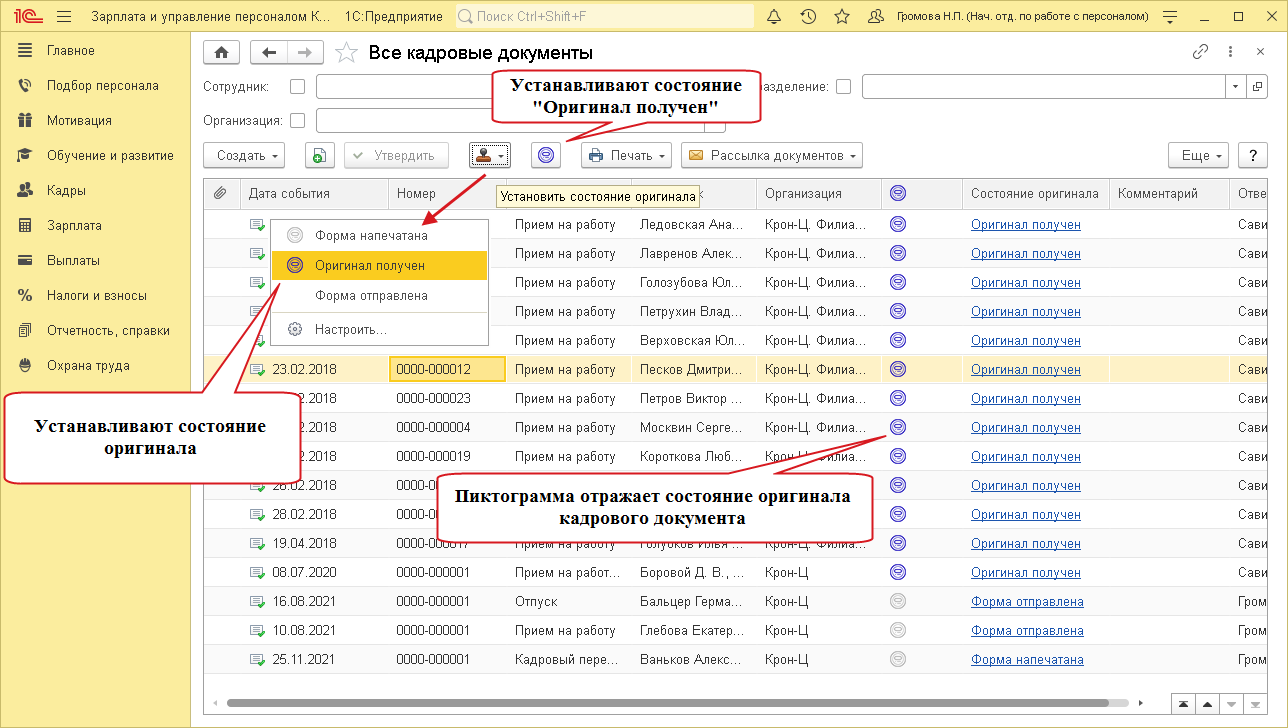Choose Настроить... in the popup menu
Image resolution: width=1288 pixels, height=728 pixels.
[x=350, y=329]
